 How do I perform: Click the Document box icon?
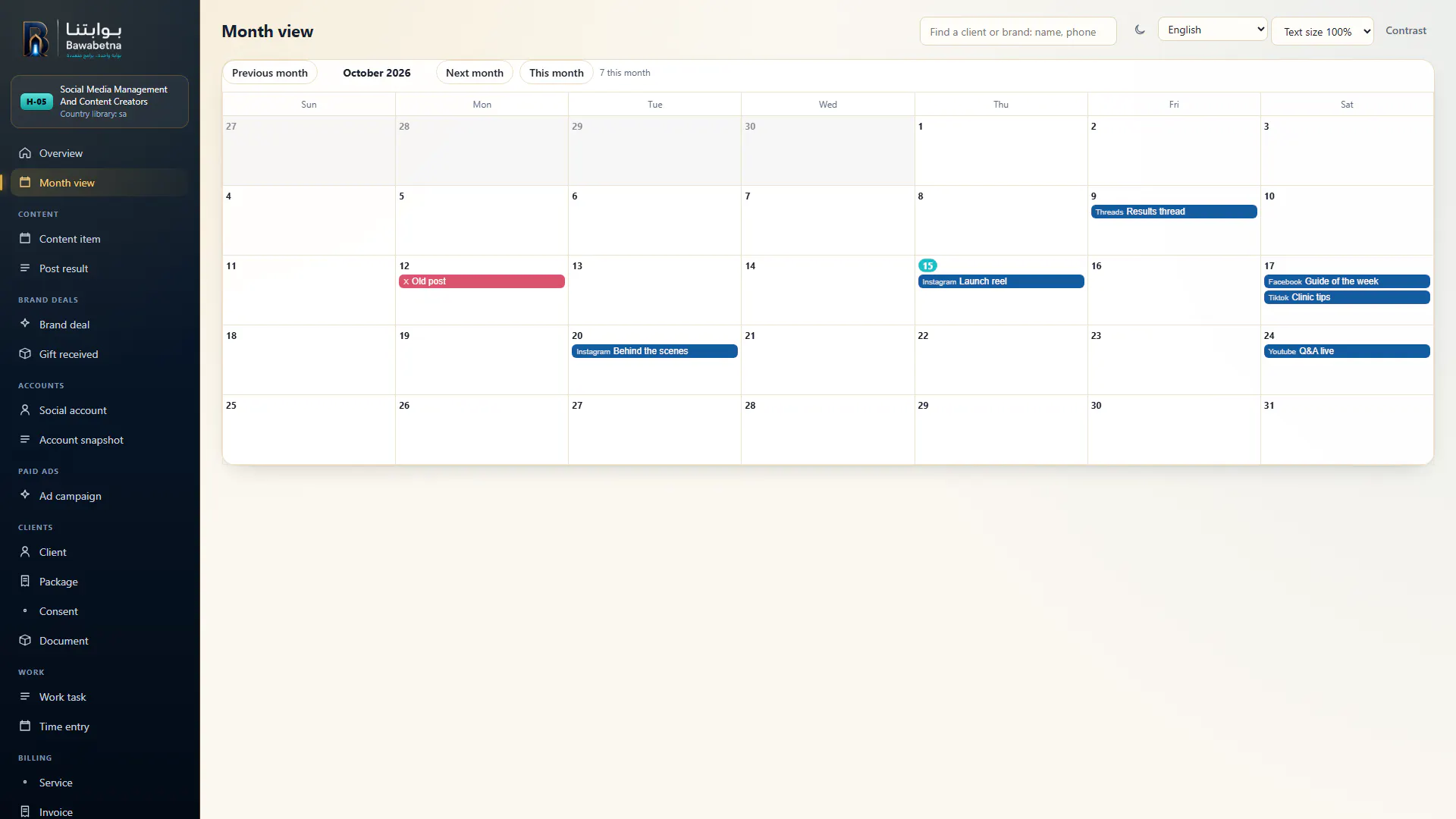pyautogui.click(x=25, y=641)
